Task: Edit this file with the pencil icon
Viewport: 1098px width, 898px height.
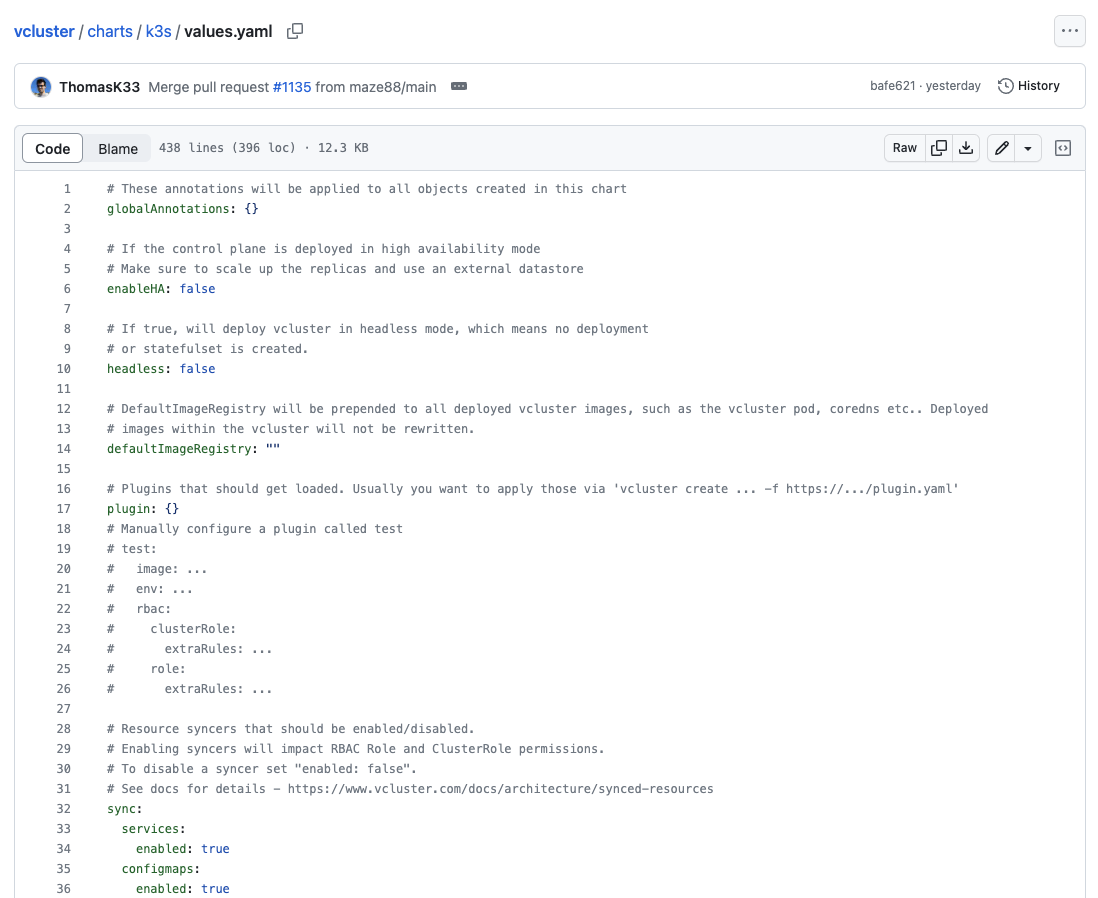Action: pyautogui.click(x=1001, y=147)
